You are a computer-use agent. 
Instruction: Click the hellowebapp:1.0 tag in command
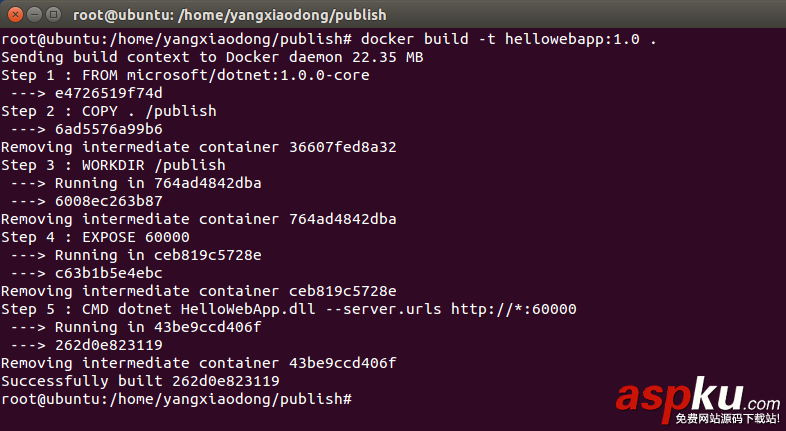click(572, 40)
